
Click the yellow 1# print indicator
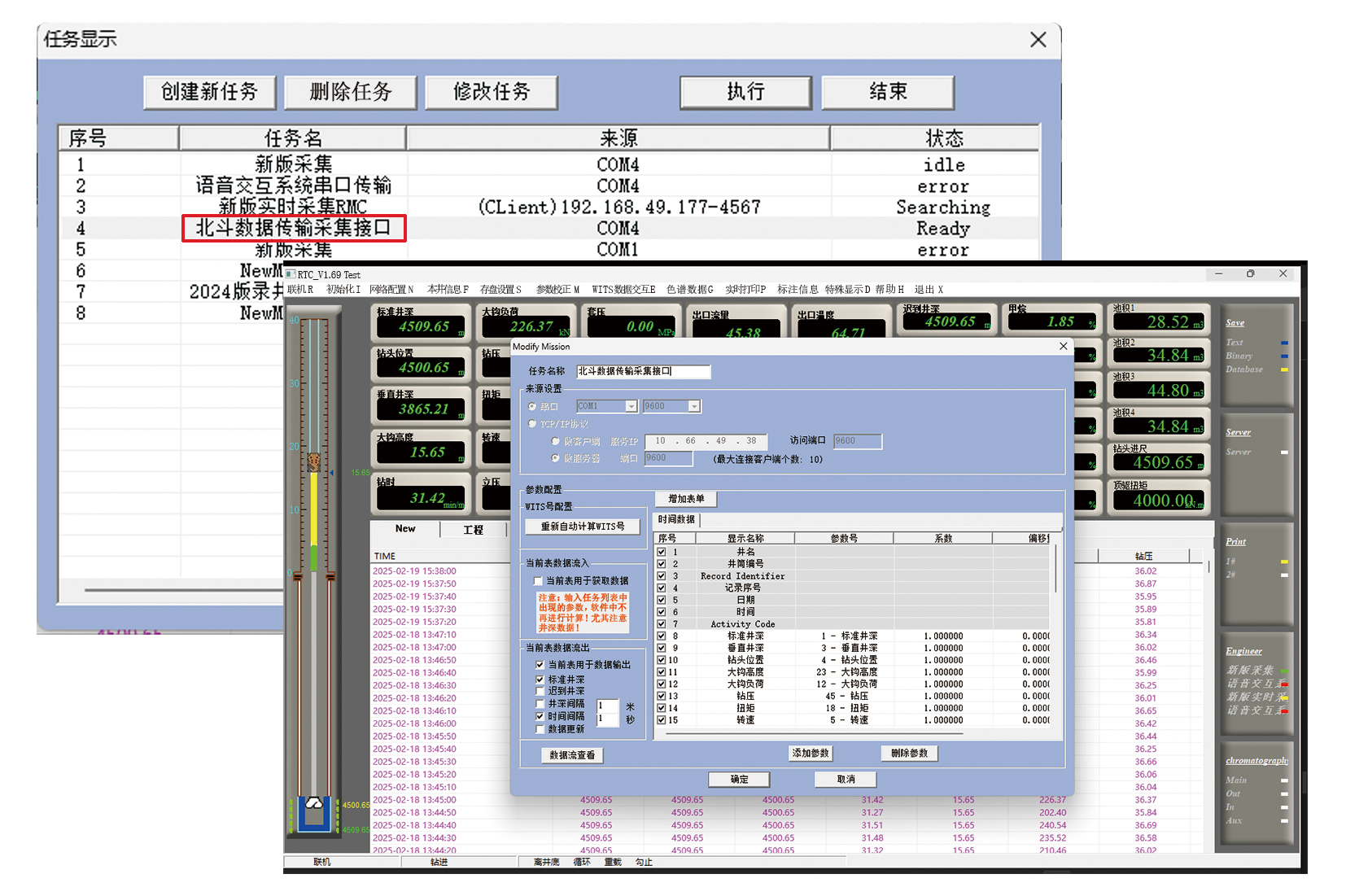pos(1284,562)
